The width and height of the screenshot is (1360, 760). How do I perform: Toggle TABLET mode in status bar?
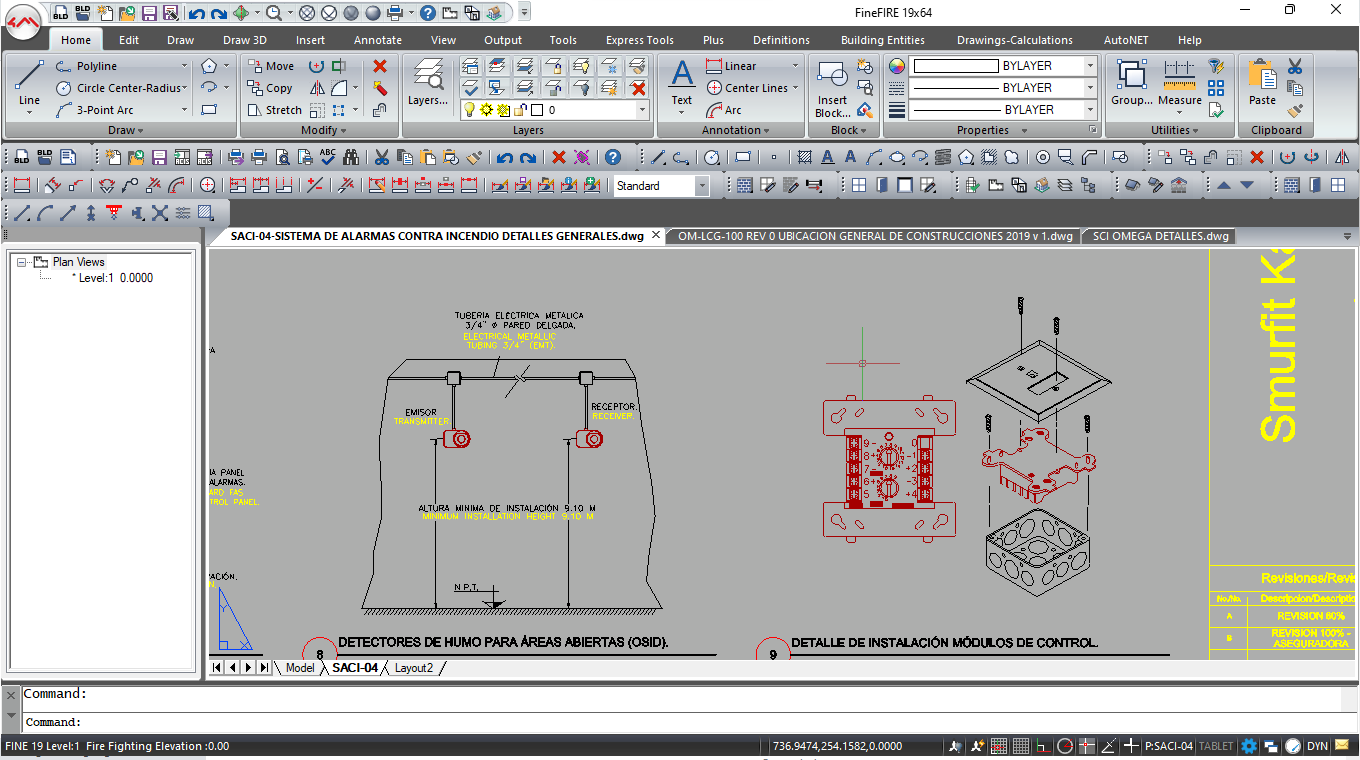(x=1216, y=746)
